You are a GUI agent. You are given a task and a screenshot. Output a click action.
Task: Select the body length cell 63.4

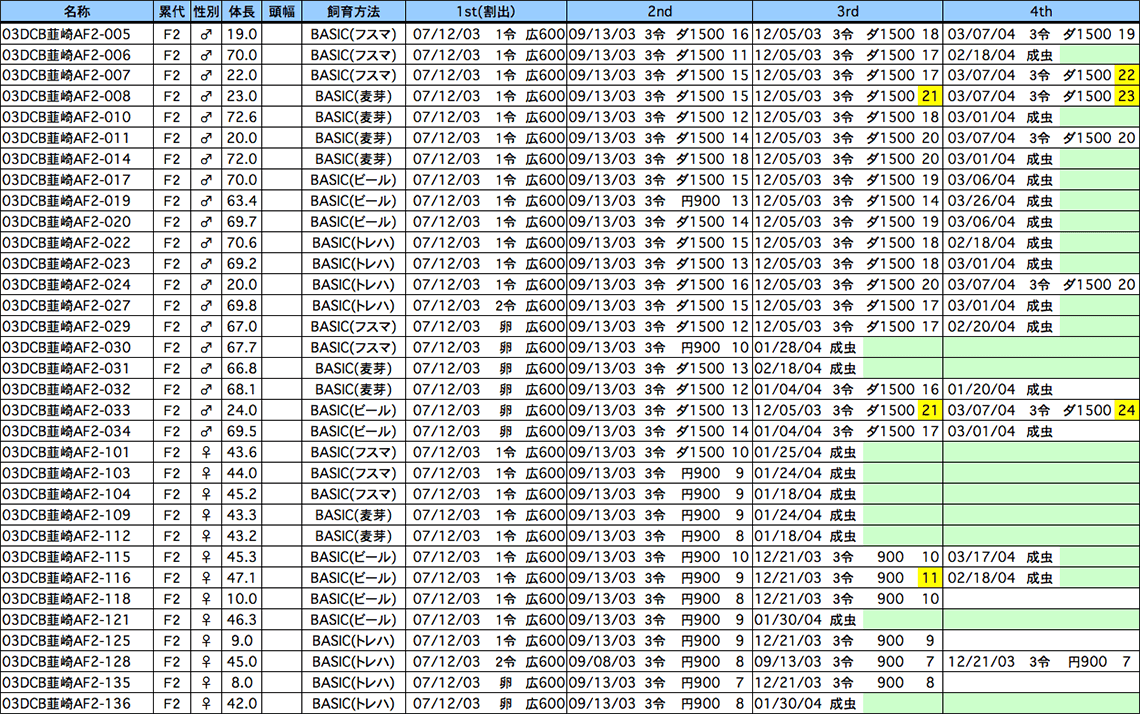(x=242, y=201)
